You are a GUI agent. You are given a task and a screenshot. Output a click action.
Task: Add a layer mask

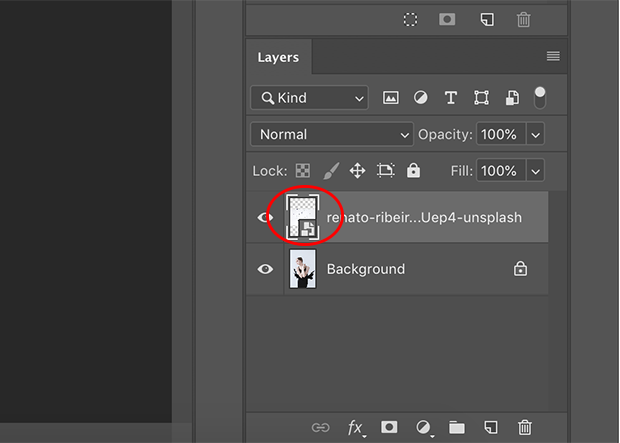pos(389,427)
